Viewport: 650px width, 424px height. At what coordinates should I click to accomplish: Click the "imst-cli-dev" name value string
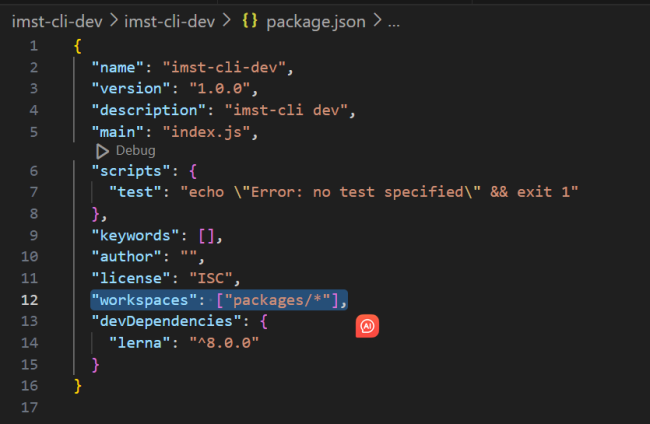(224, 67)
